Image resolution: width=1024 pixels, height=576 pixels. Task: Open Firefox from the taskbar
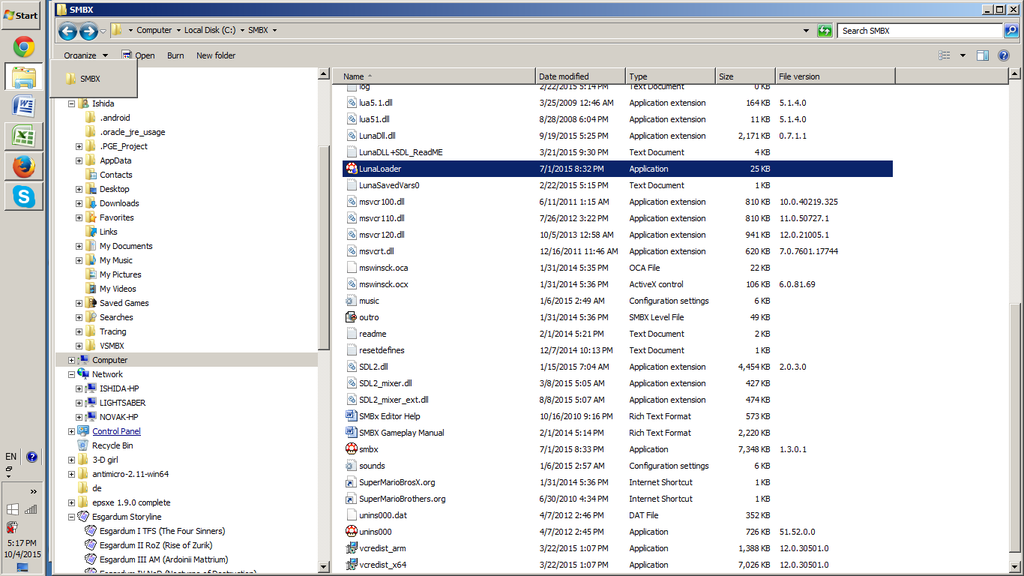24,167
